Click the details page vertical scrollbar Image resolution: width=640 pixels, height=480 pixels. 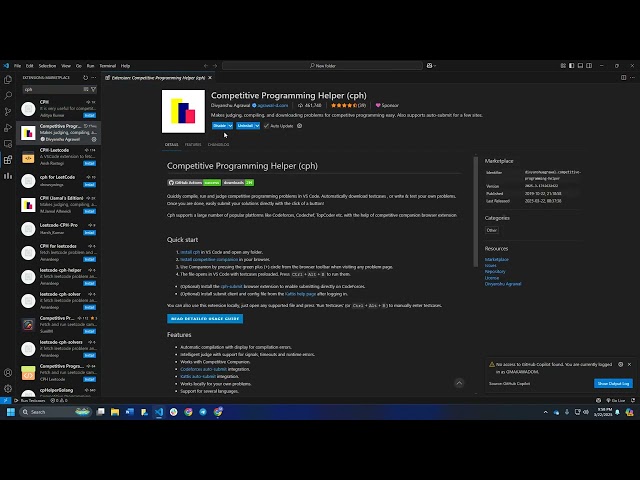pos(476,212)
